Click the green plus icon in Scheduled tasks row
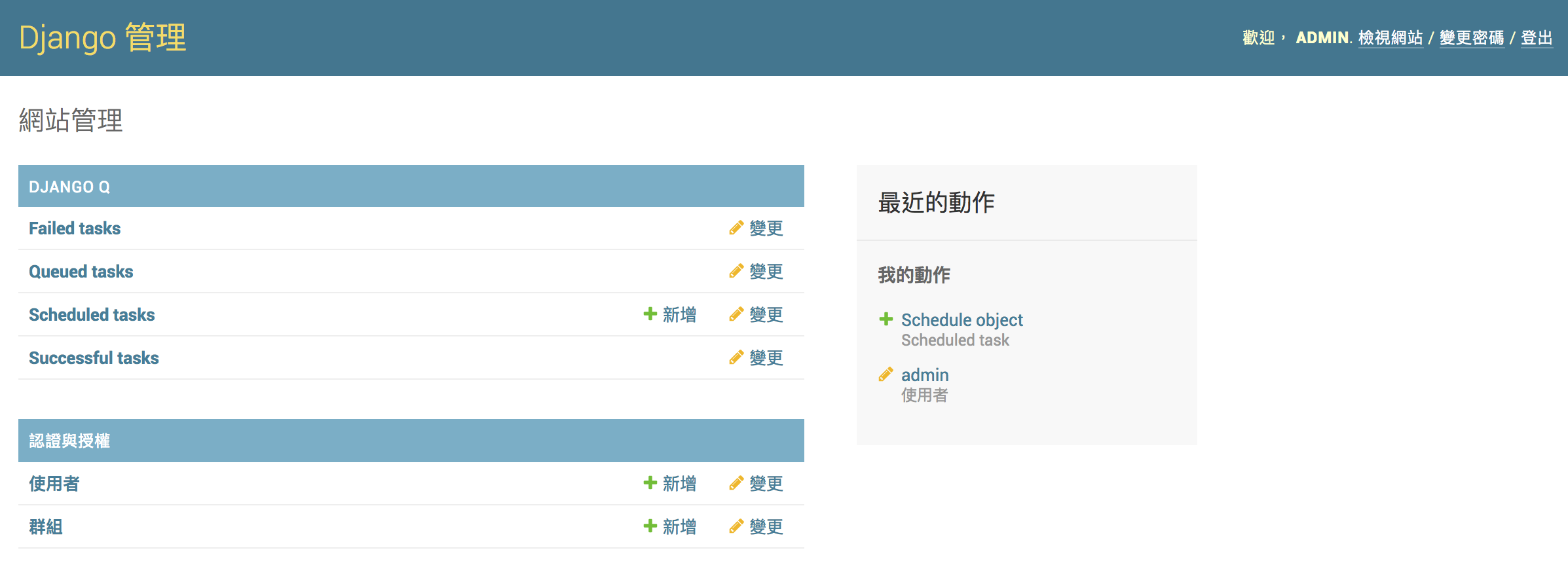 coord(650,314)
